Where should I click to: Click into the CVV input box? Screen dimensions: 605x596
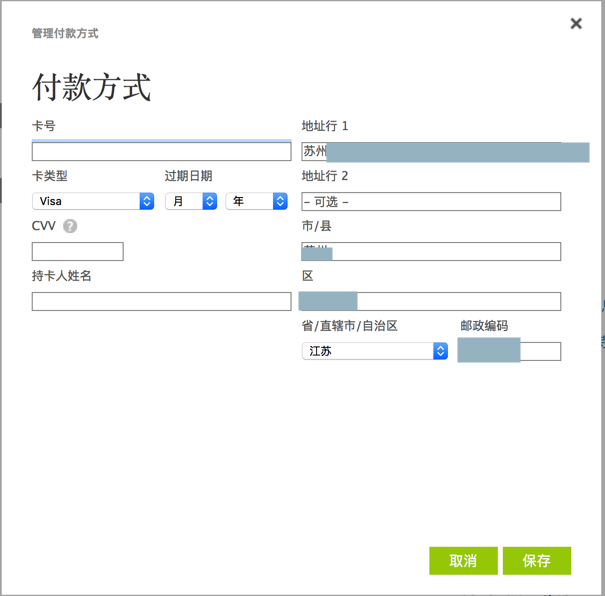[78, 252]
